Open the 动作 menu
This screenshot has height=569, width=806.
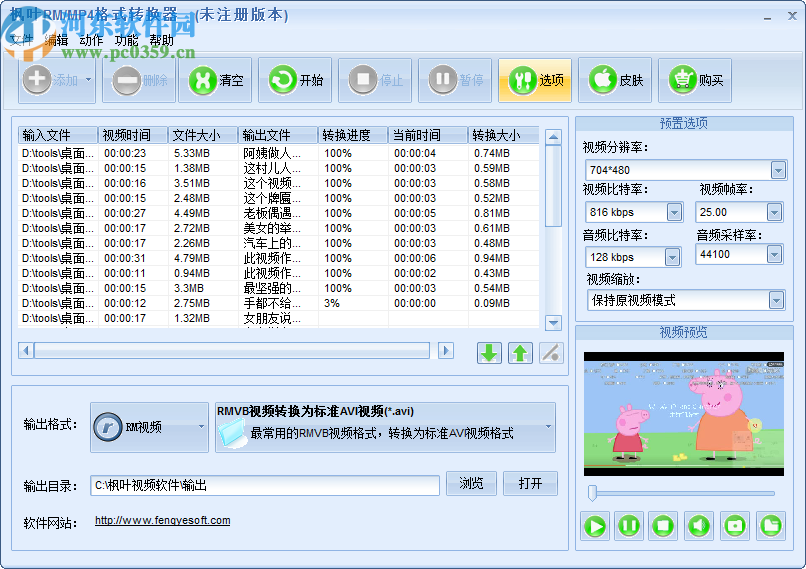coord(91,41)
